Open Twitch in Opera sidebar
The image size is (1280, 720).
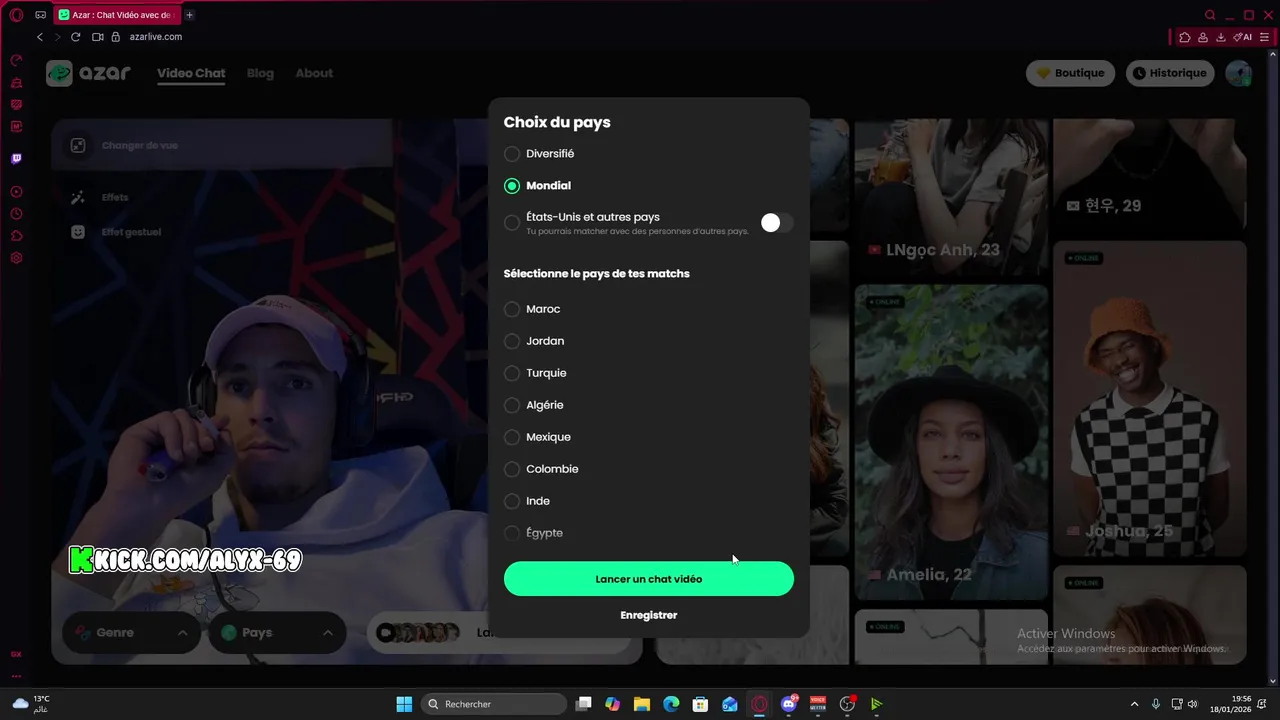coord(16,159)
